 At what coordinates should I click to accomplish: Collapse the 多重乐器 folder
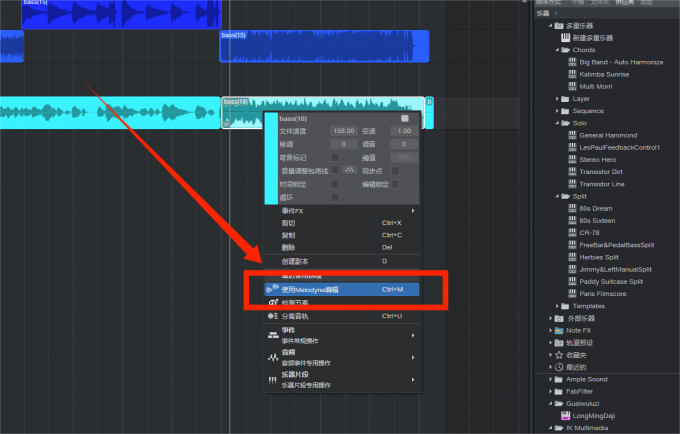(x=550, y=26)
